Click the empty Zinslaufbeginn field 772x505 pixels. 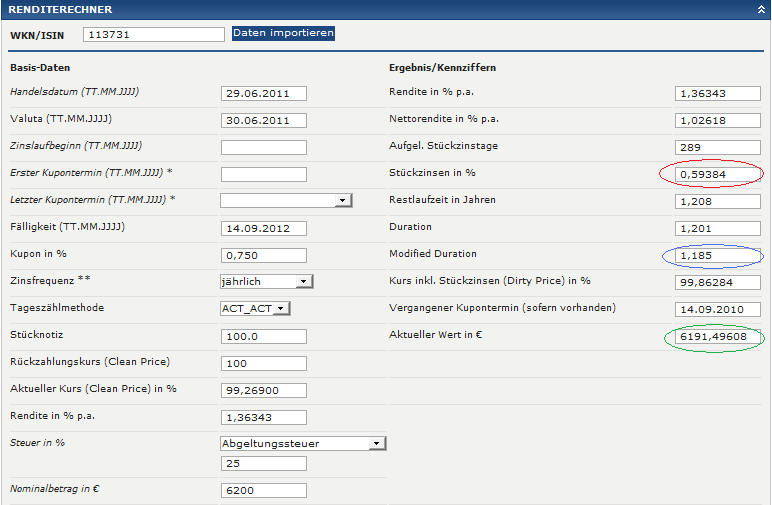pos(264,147)
